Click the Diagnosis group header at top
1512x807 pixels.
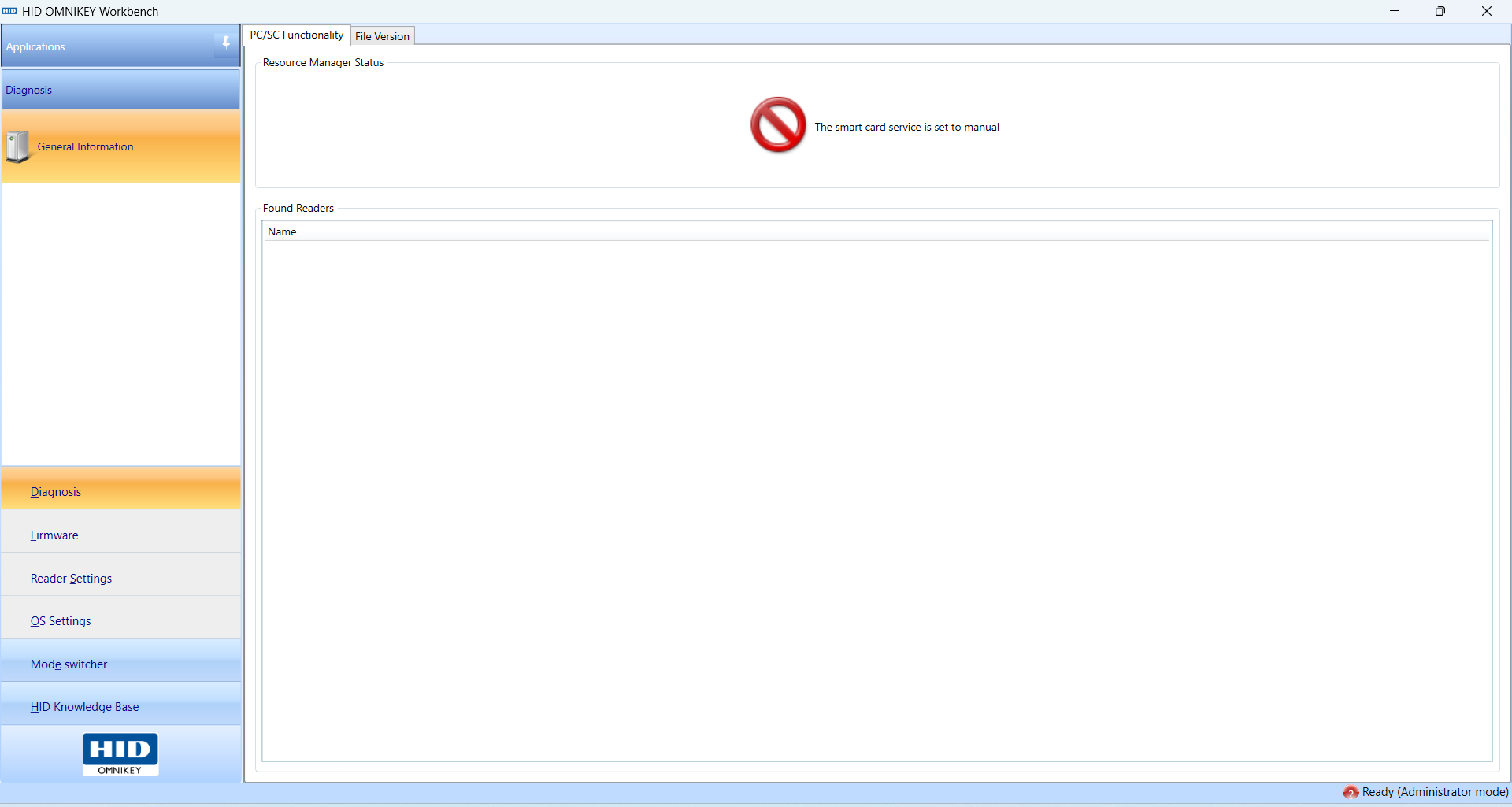tap(121, 90)
